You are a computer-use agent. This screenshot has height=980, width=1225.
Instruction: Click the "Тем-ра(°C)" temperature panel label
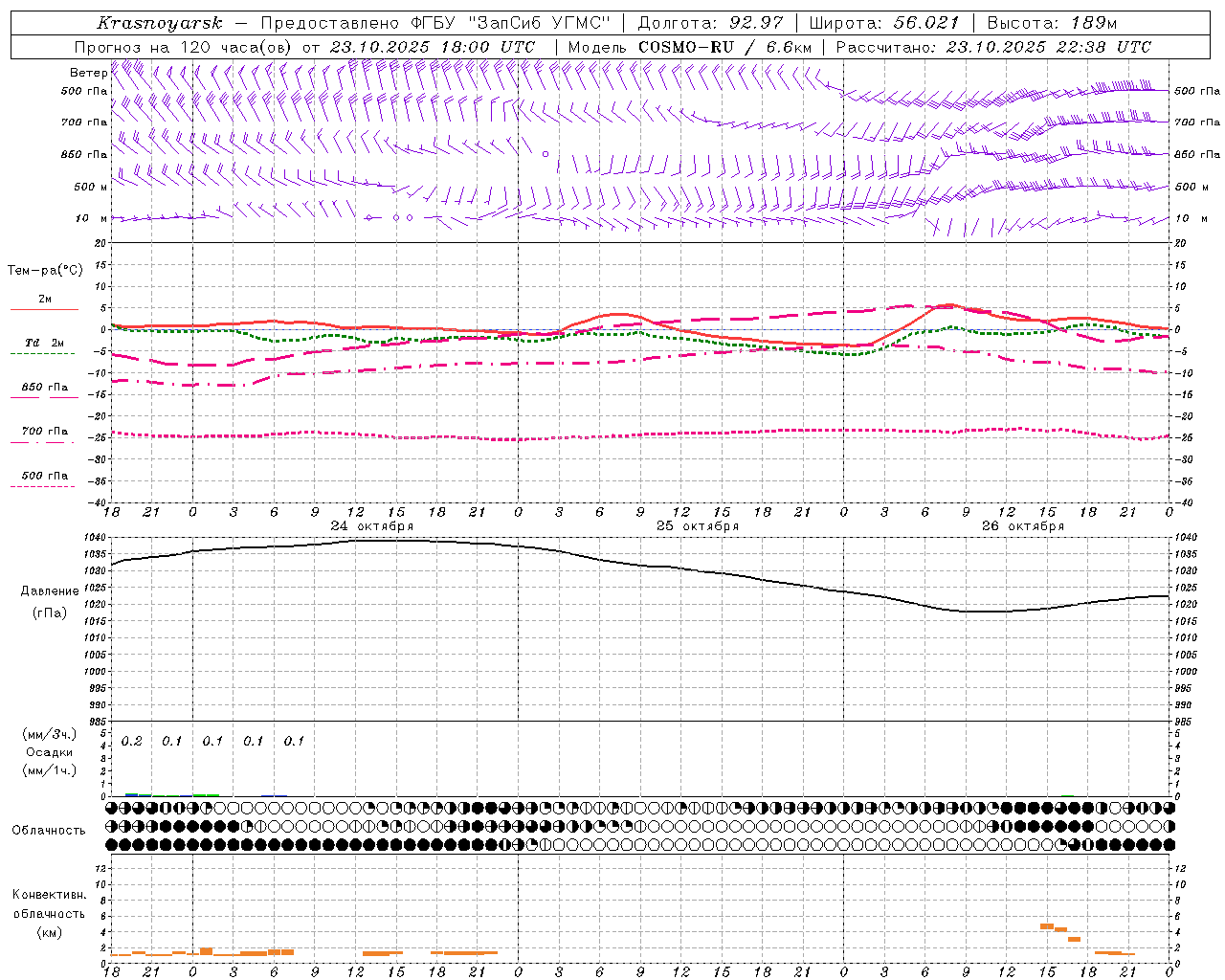click(x=45, y=270)
